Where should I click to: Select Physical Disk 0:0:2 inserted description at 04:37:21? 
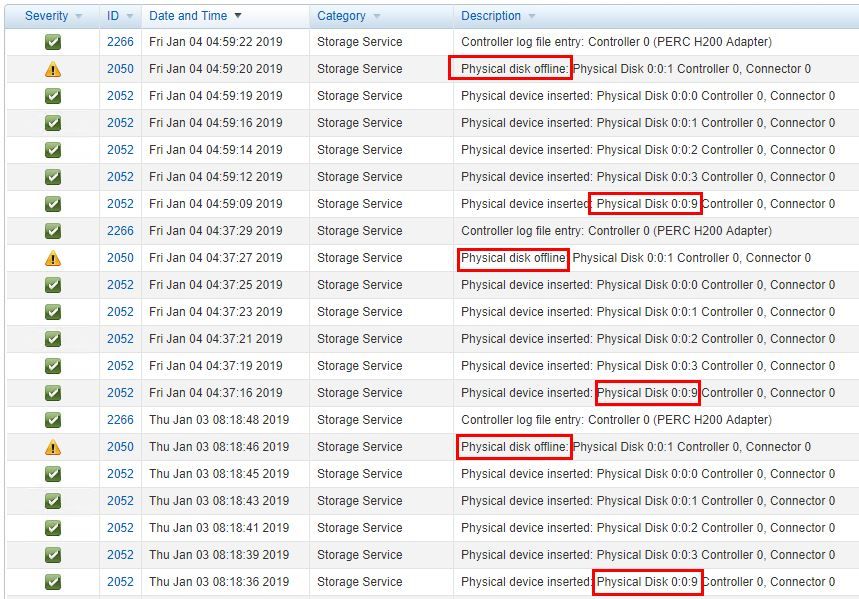click(648, 339)
